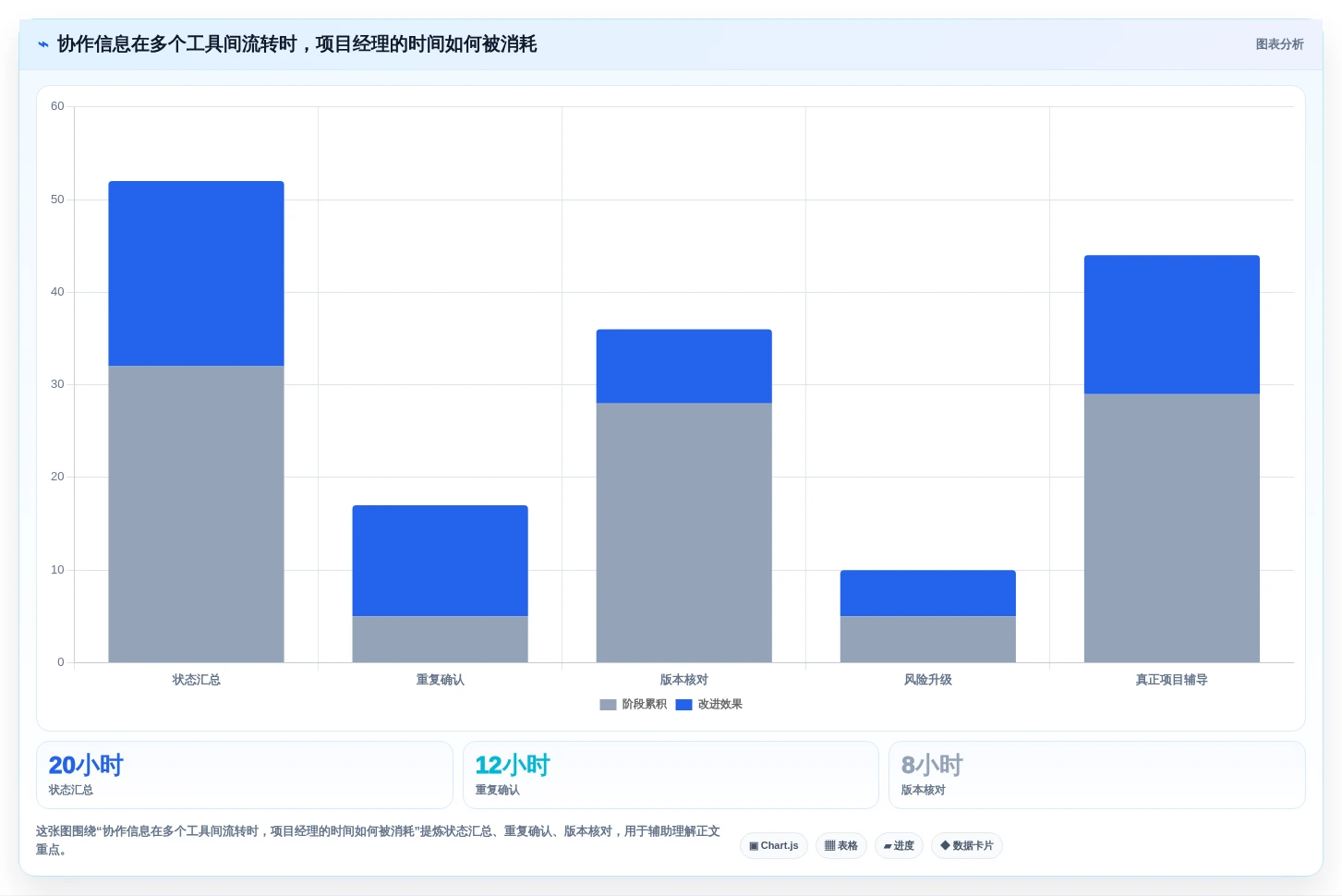Viewport: 1342px width, 896px height.
Task: Click the gray bar segment for 重复确认
Action: click(440, 639)
